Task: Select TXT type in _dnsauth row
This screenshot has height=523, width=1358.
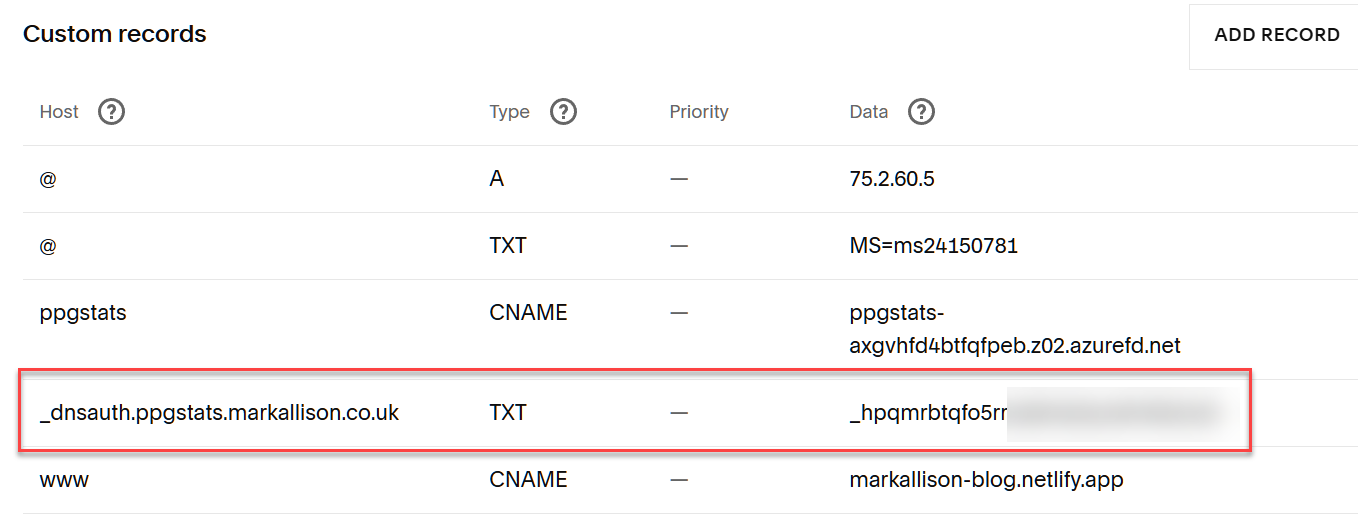Action: [x=508, y=413]
